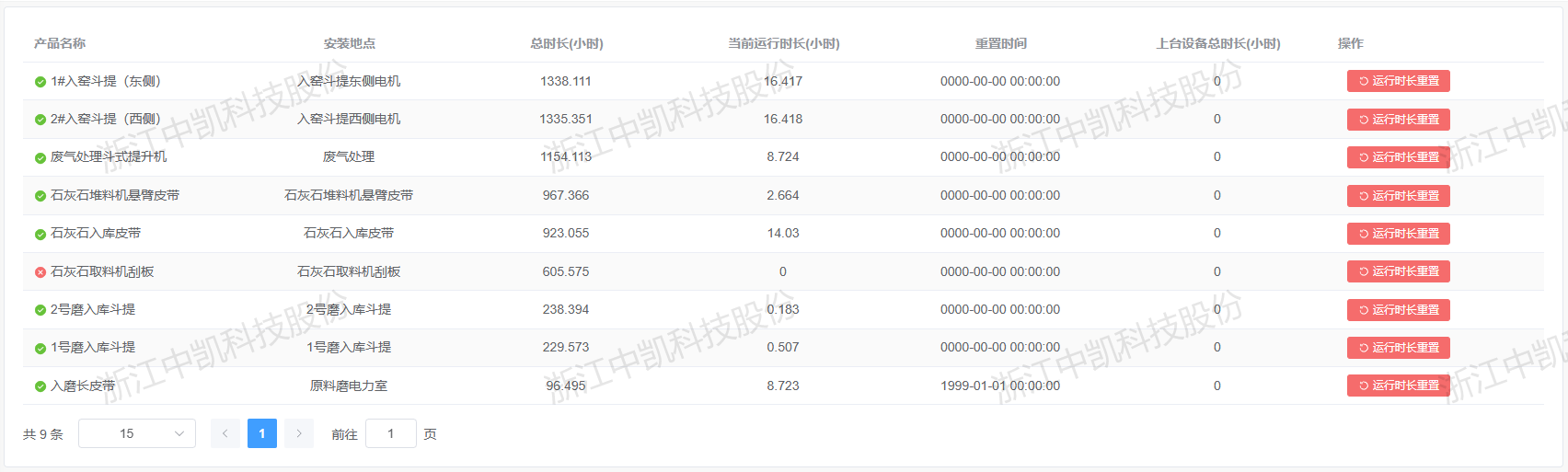Reset runtime for 1号磨入库斗提 row
1568x472 pixels.
1398,348
